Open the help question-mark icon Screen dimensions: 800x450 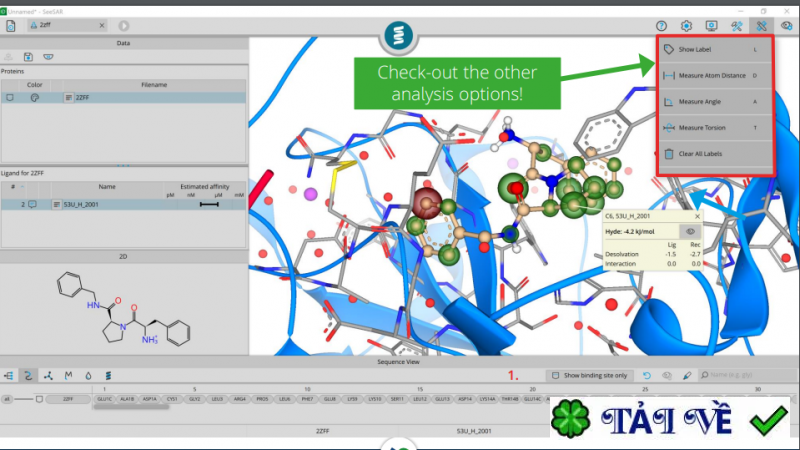click(x=661, y=26)
